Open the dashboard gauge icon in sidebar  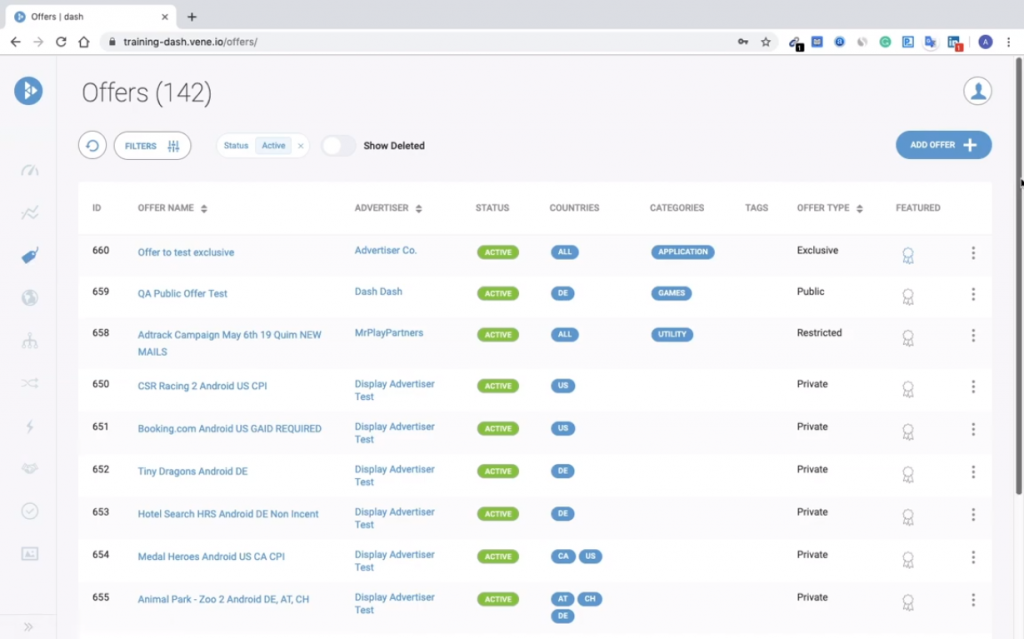click(x=30, y=170)
